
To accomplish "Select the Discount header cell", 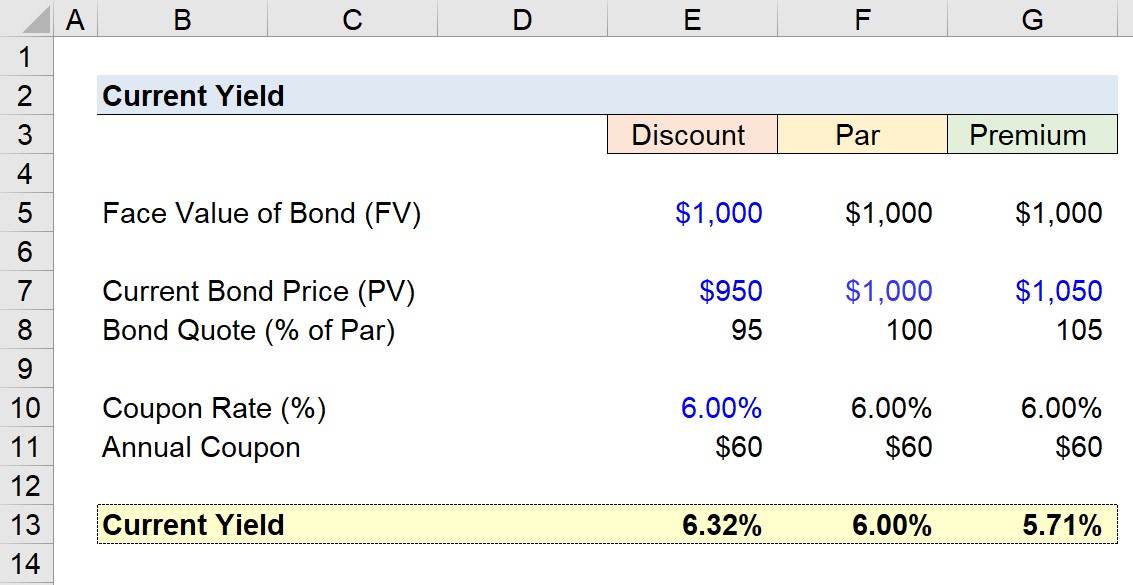I will click(692, 134).
